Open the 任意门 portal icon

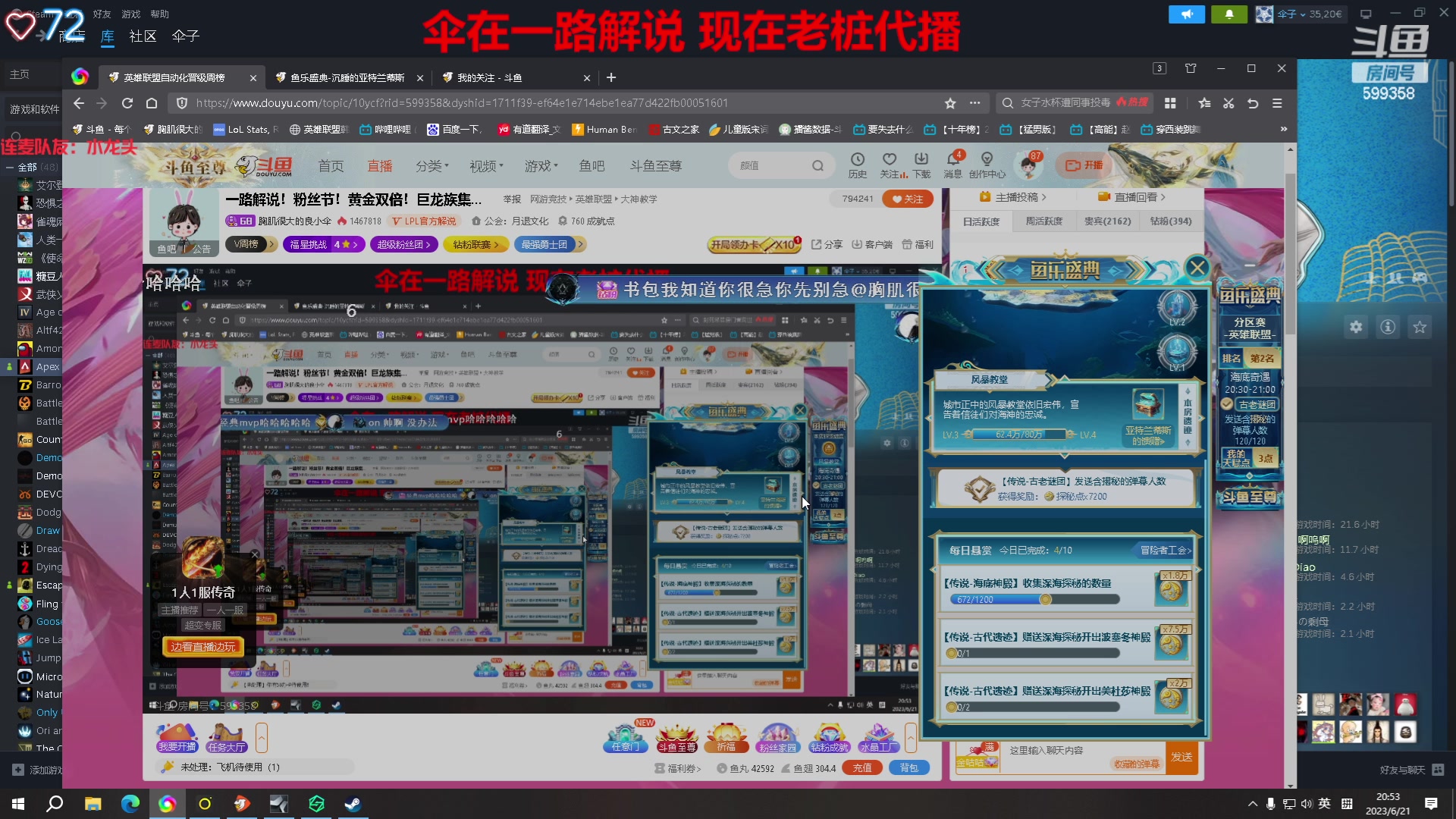(x=625, y=737)
